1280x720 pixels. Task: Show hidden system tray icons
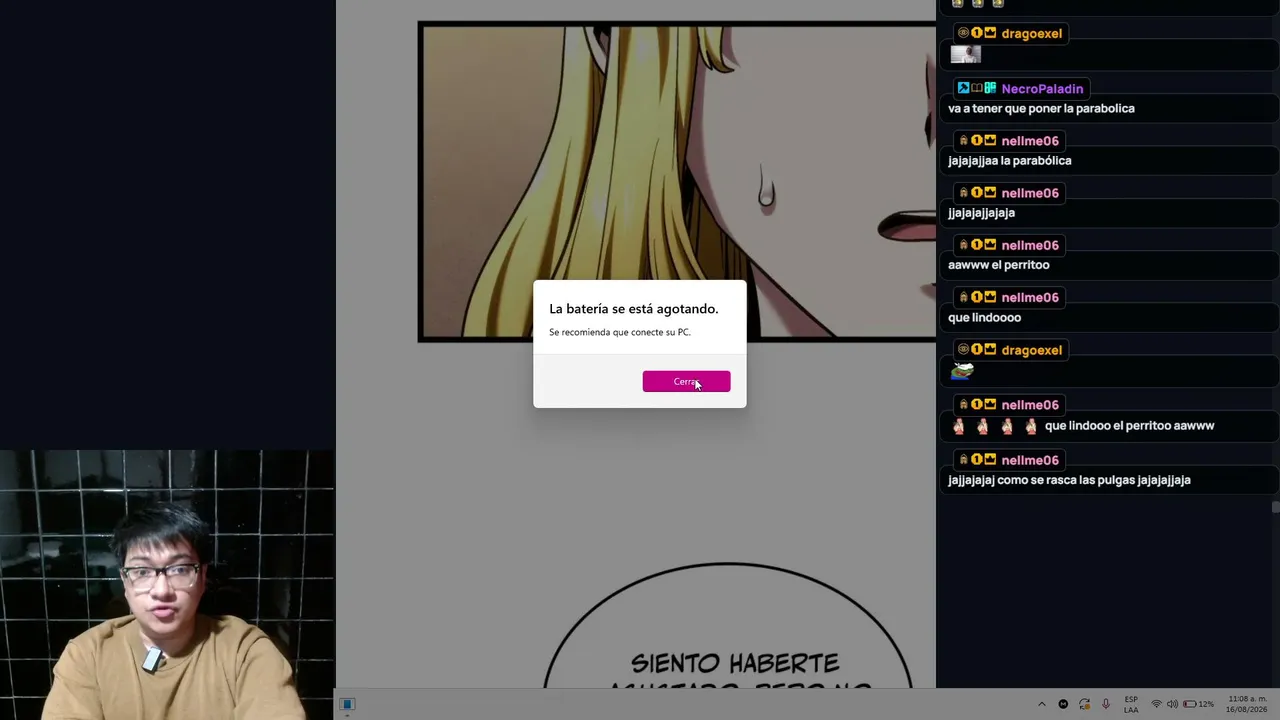(x=1042, y=704)
